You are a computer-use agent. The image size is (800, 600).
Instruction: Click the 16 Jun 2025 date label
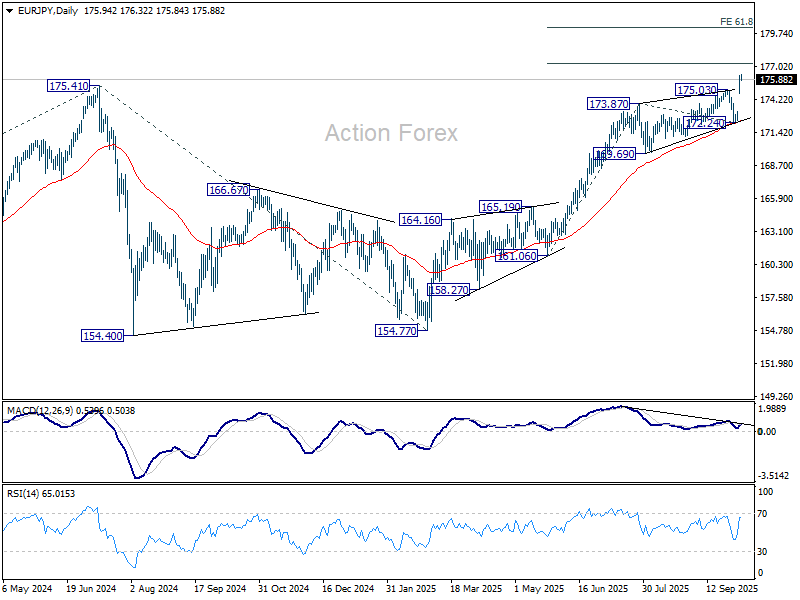coord(604,588)
